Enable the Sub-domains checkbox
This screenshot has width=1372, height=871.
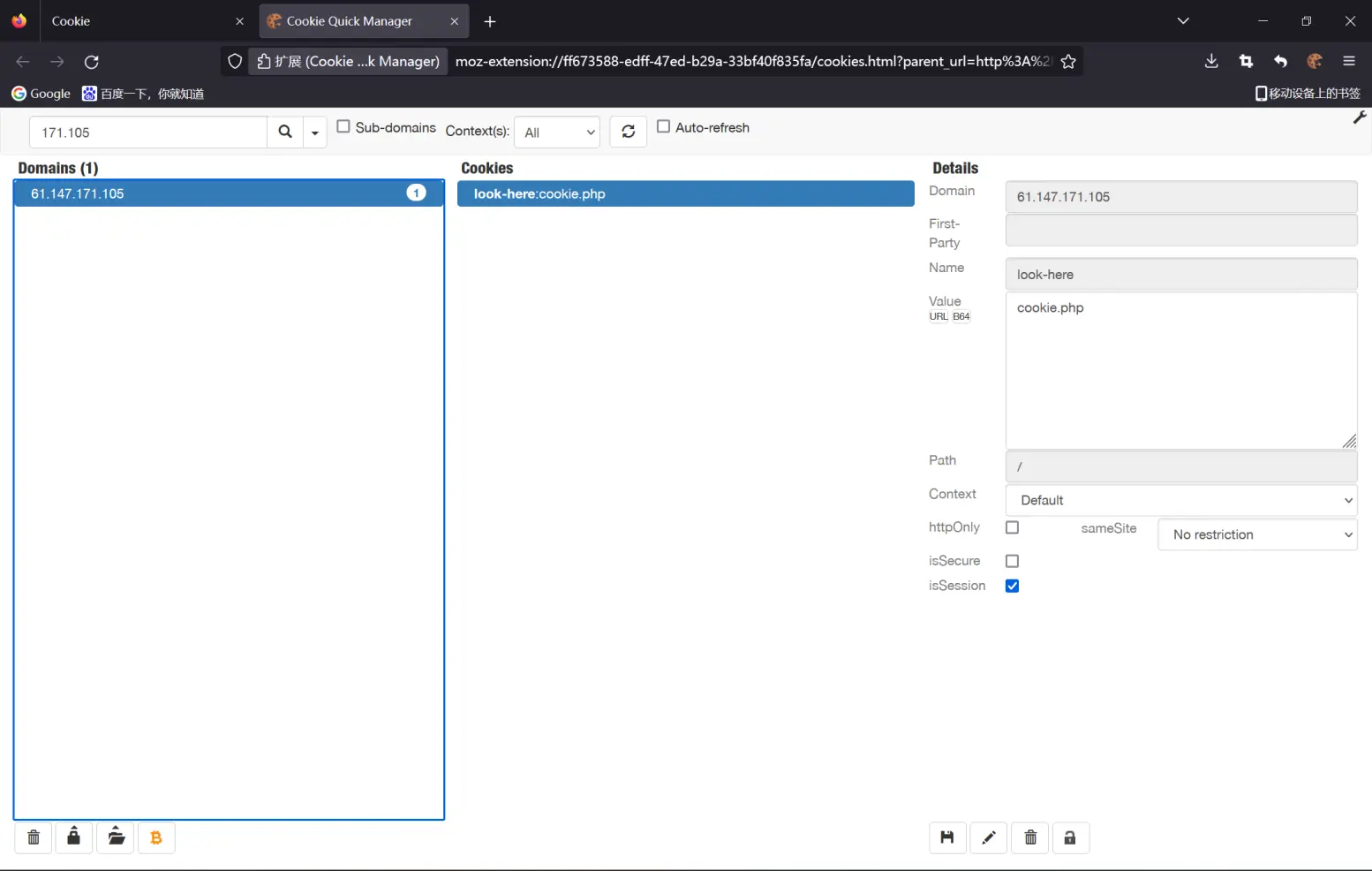pyautogui.click(x=343, y=126)
